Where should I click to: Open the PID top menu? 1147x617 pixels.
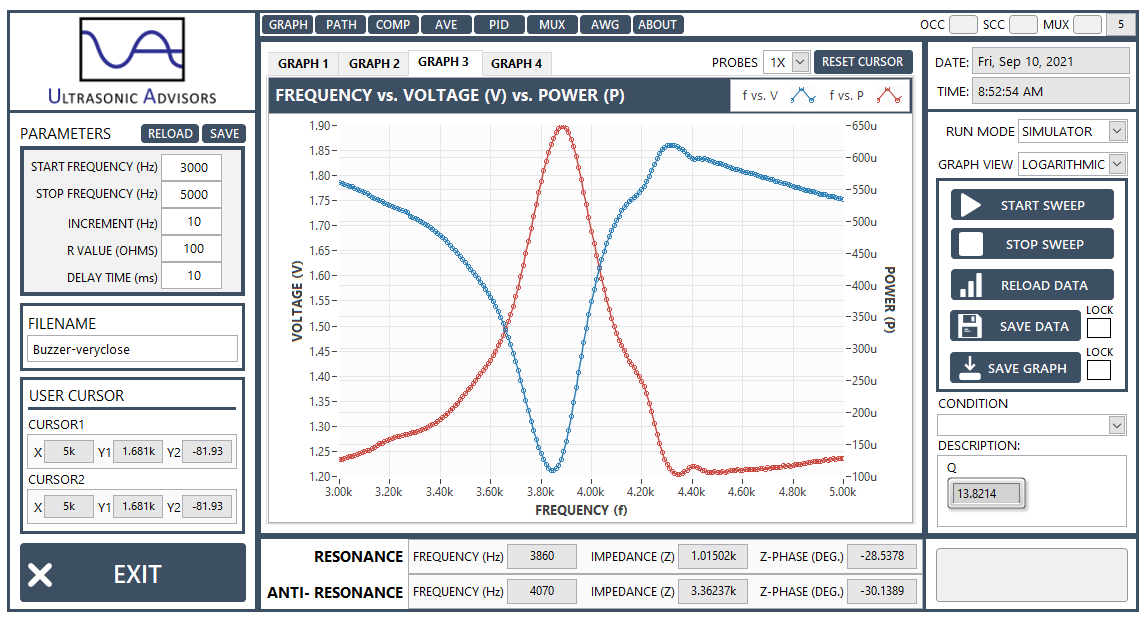tap(499, 24)
